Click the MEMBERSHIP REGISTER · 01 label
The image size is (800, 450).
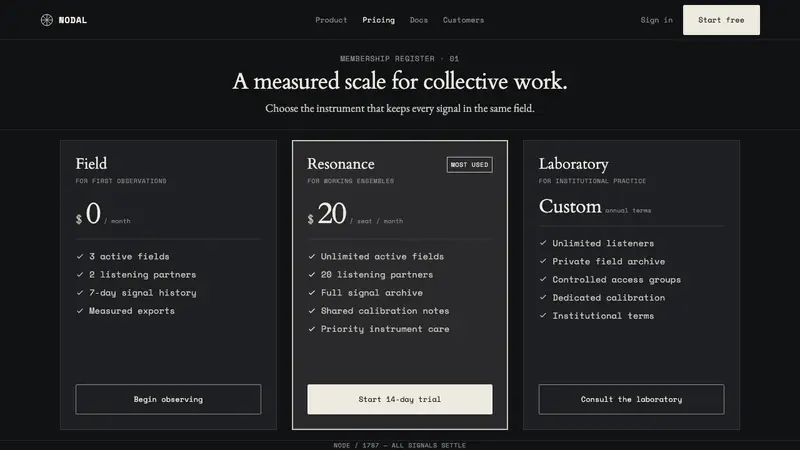click(x=399, y=59)
